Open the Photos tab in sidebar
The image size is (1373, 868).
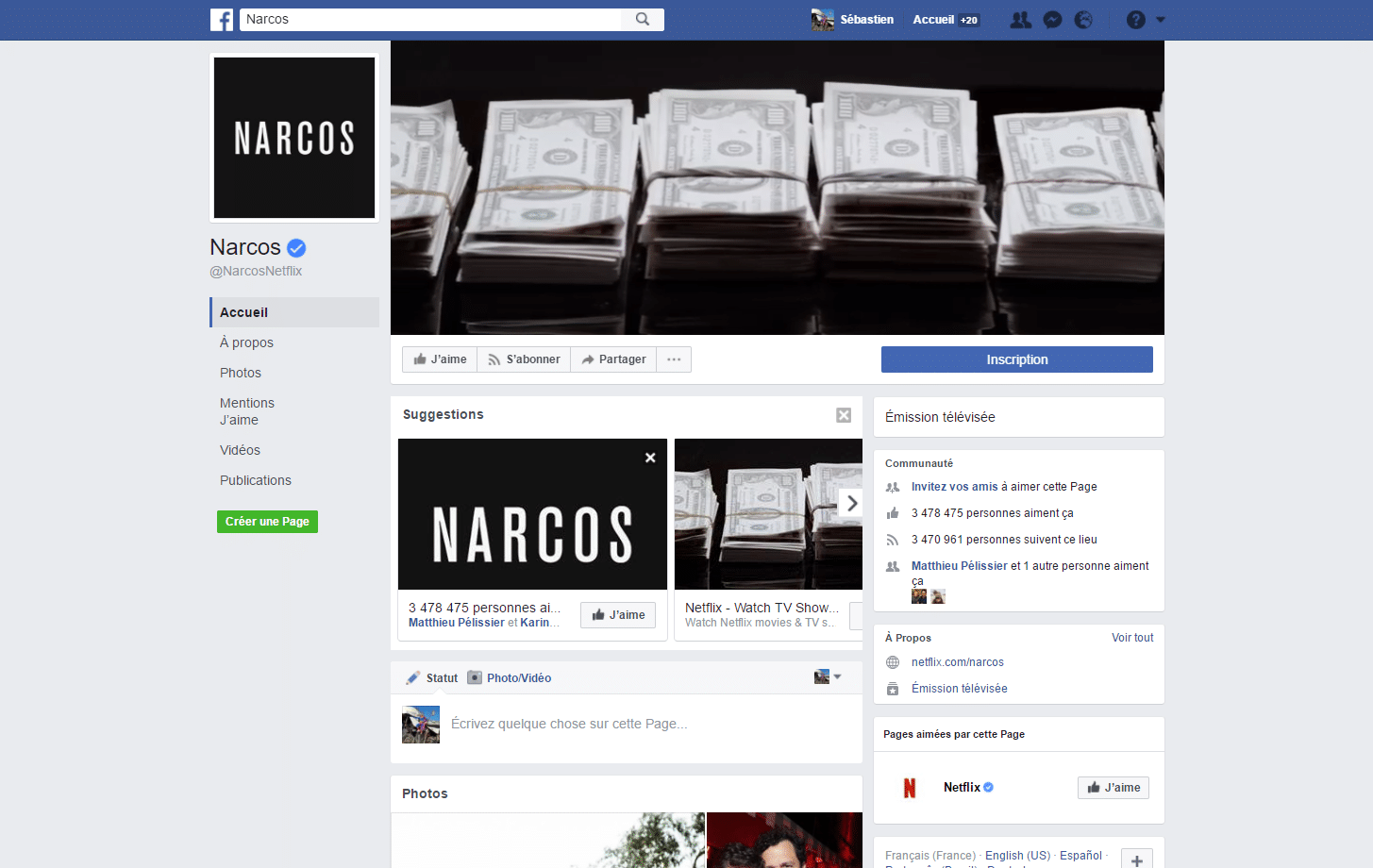pos(241,373)
